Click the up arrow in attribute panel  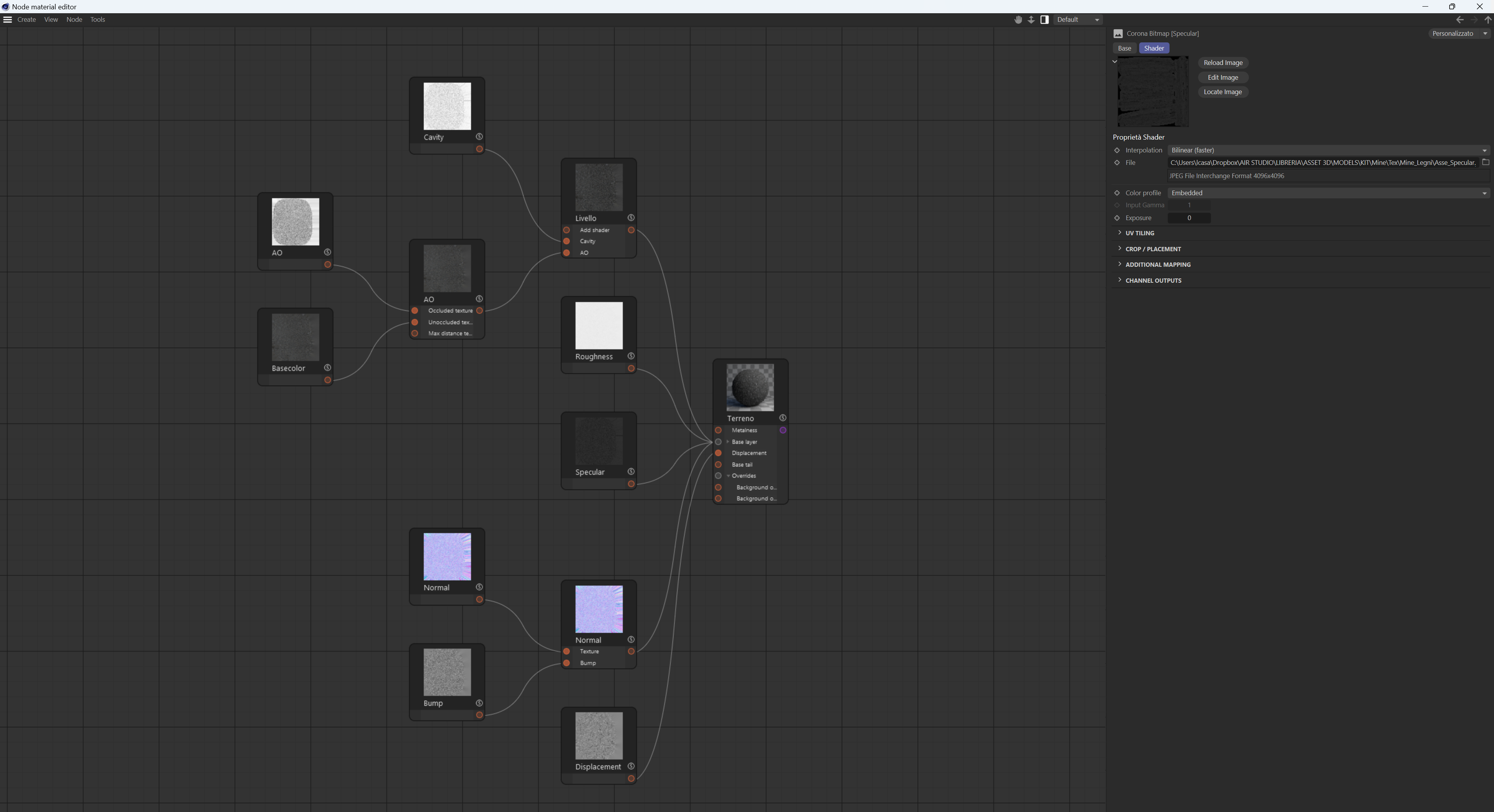tap(1488, 20)
